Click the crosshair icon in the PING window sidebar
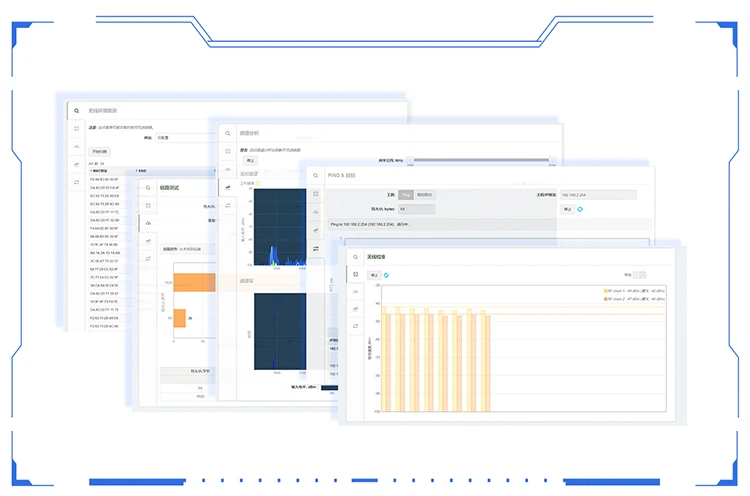The height and width of the screenshot is (496, 750). (316, 194)
